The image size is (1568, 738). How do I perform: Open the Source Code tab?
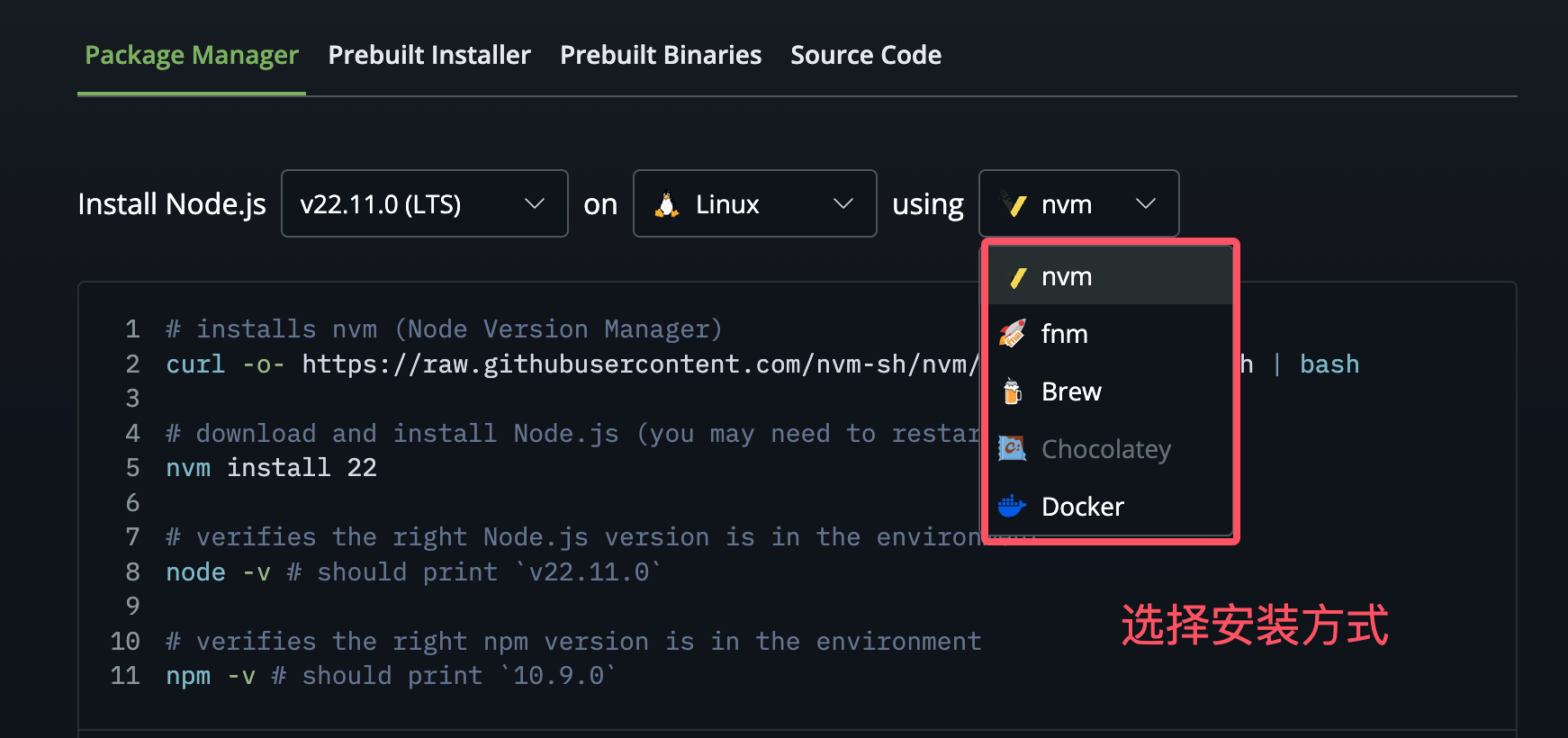(866, 55)
